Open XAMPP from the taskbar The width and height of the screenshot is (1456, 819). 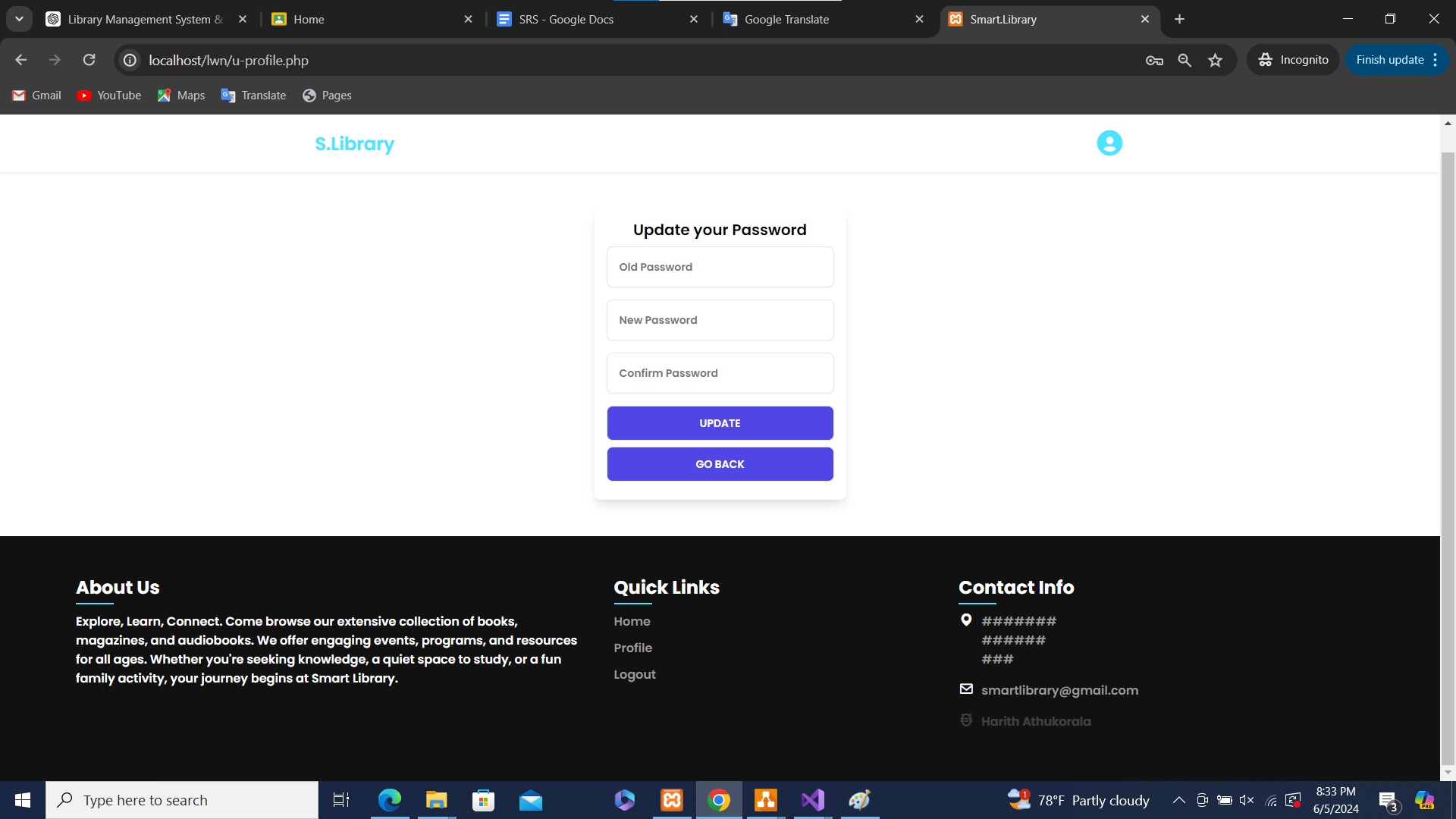coord(672,800)
